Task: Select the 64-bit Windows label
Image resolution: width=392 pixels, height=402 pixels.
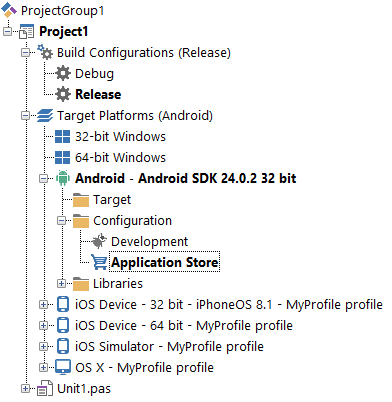Action: (x=120, y=158)
